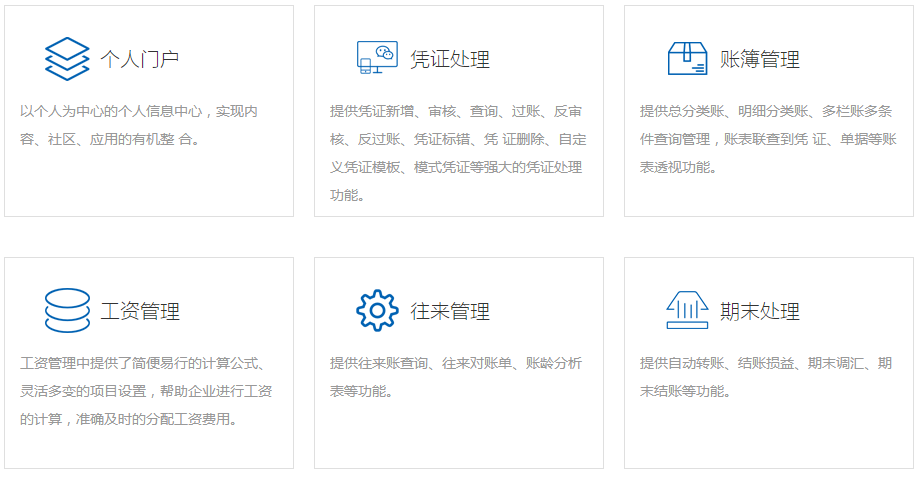Click the description starting with 以个人为中心
The width and height of the screenshot is (924, 478).
point(140,125)
